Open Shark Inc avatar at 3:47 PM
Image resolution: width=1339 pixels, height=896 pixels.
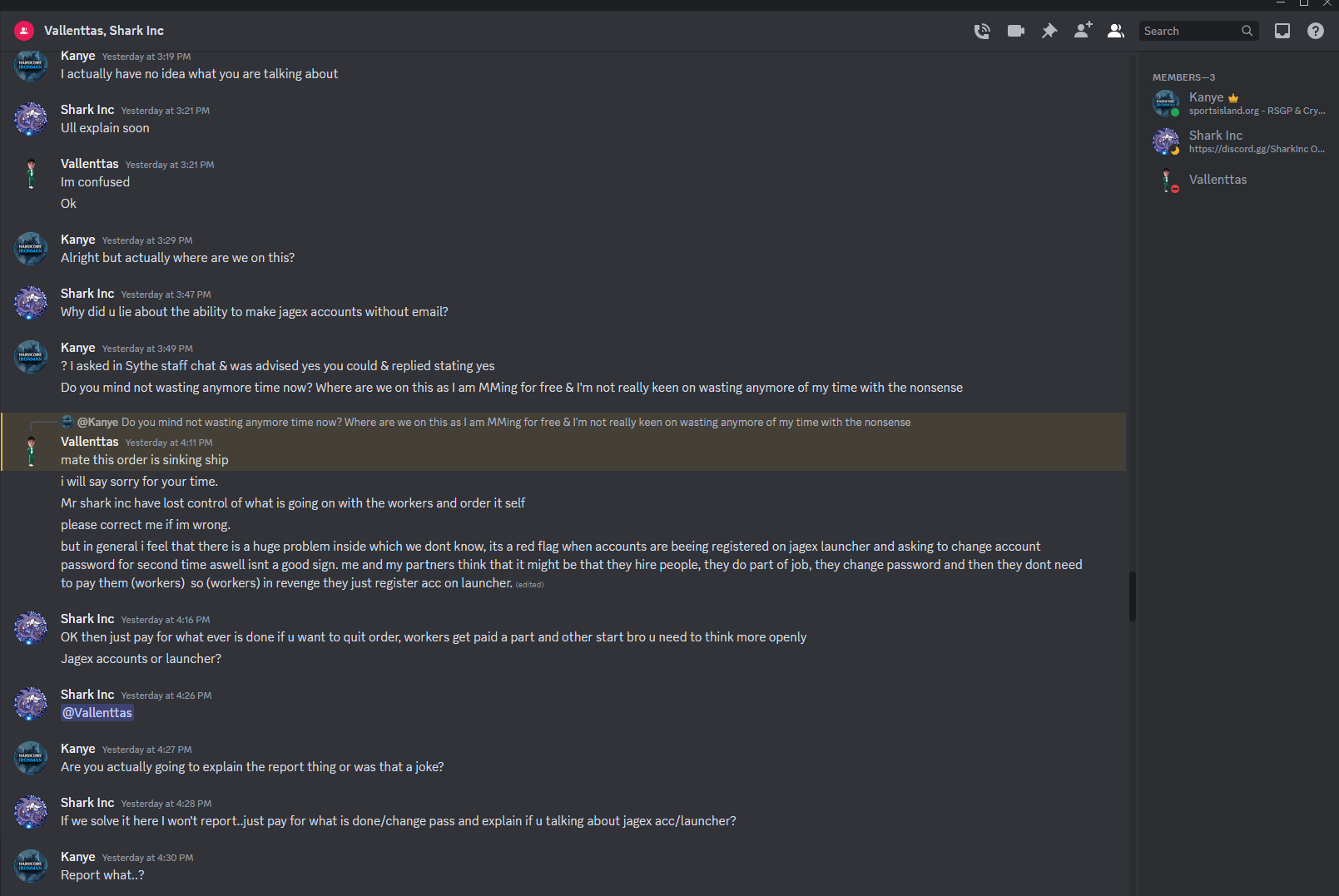tap(31, 303)
